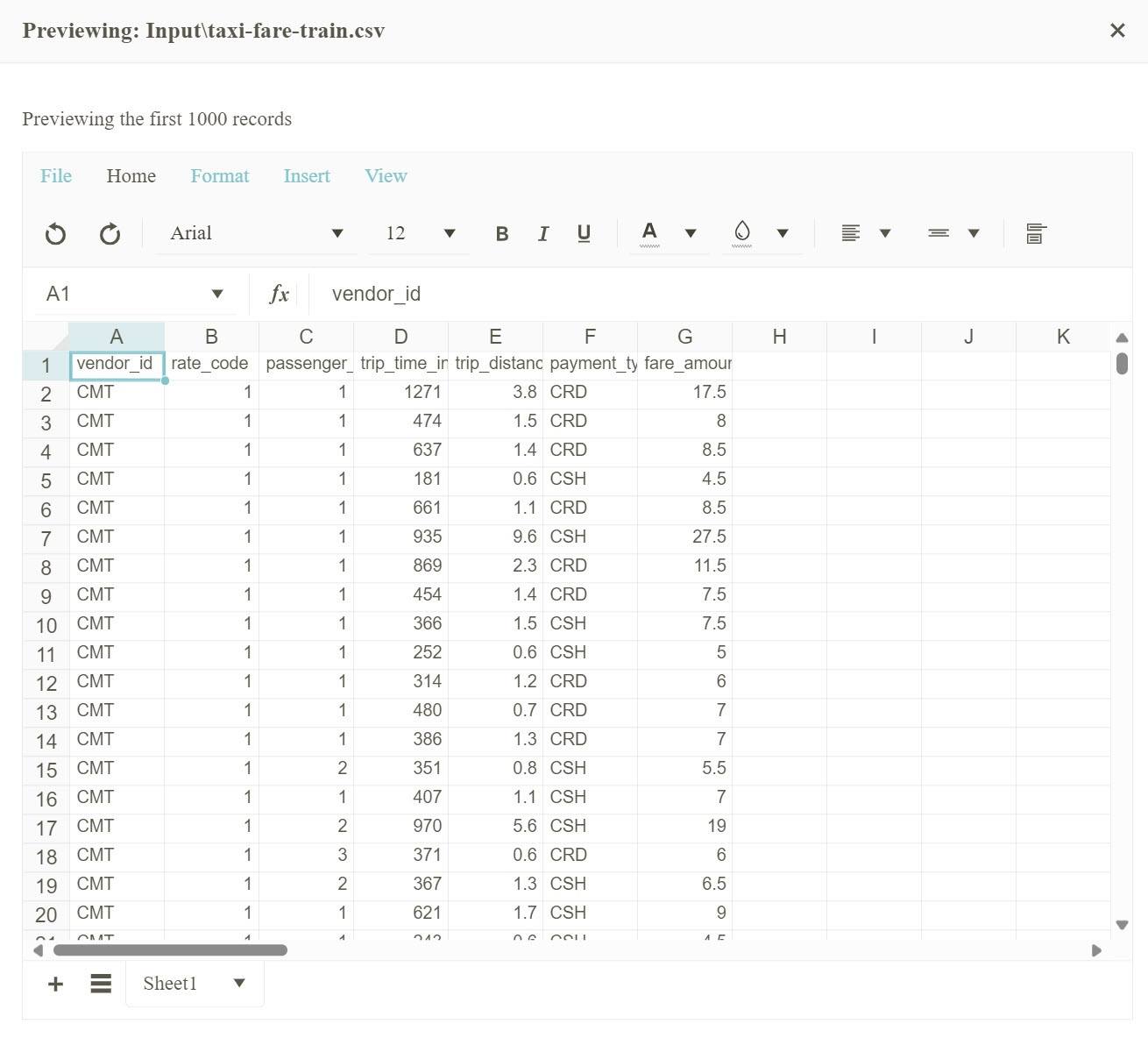
Task: Select cell with fare amount 11.5
Action: tap(684, 567)
